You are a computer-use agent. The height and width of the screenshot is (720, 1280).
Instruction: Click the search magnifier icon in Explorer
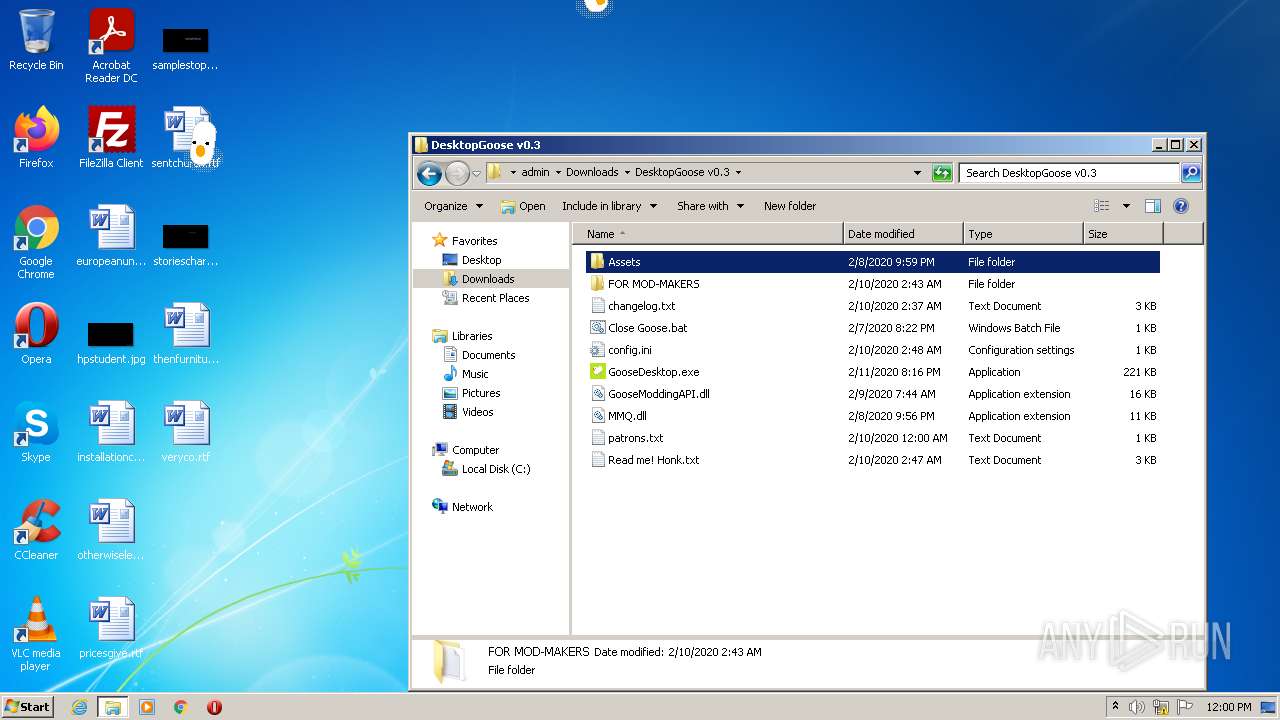tap(1190, 173)
